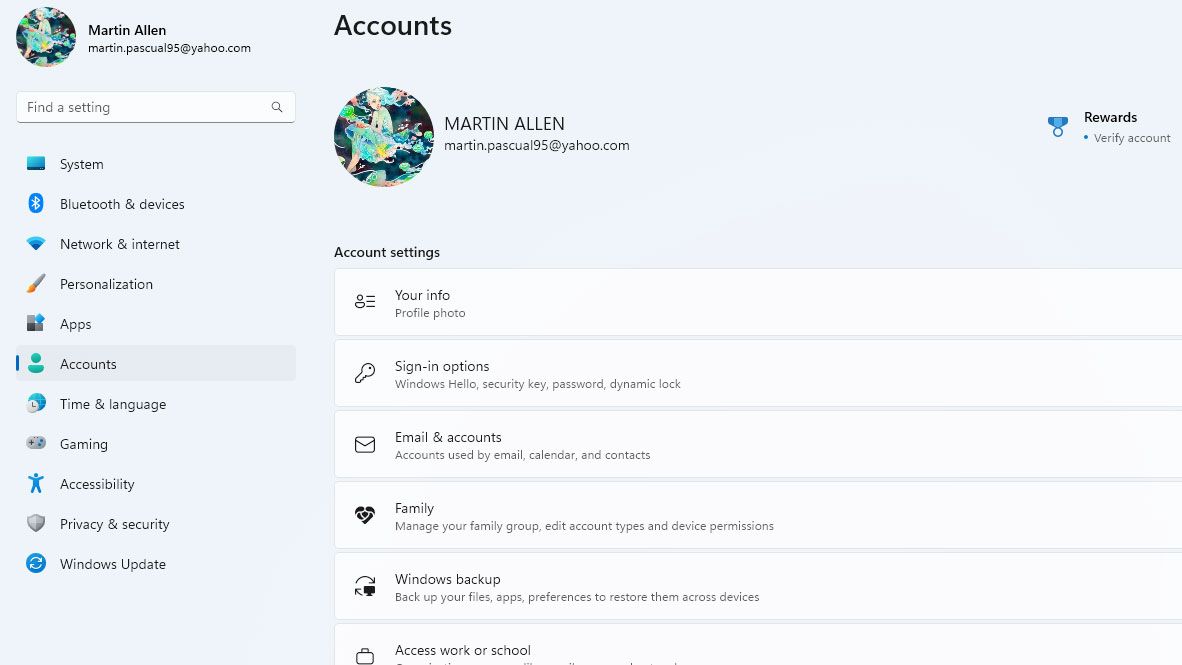Click the Personalization paintbrush icon

pyautogui.click(x=36, y=284)
